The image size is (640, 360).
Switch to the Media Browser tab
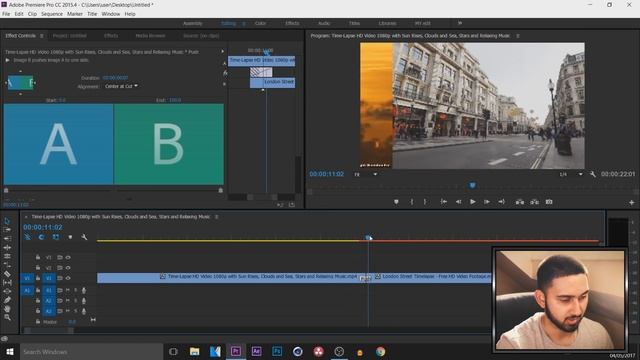point(150,36)
